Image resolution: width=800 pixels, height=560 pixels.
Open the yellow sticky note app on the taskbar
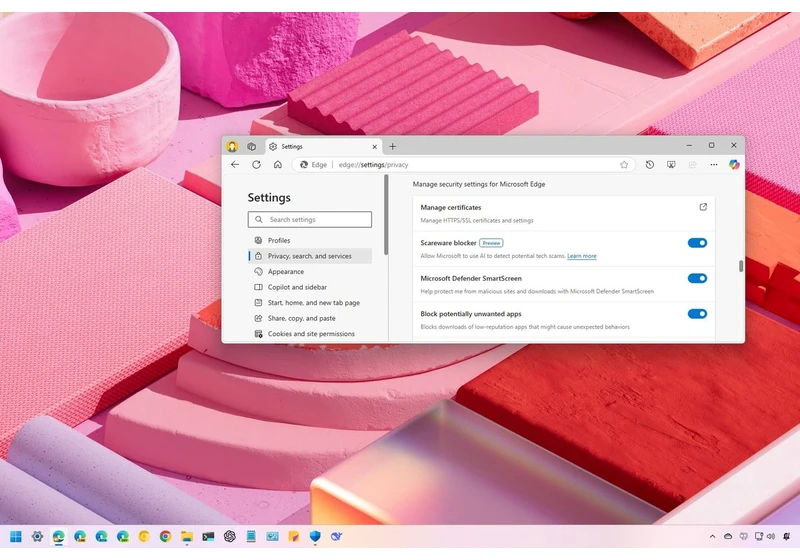point(293,537)
